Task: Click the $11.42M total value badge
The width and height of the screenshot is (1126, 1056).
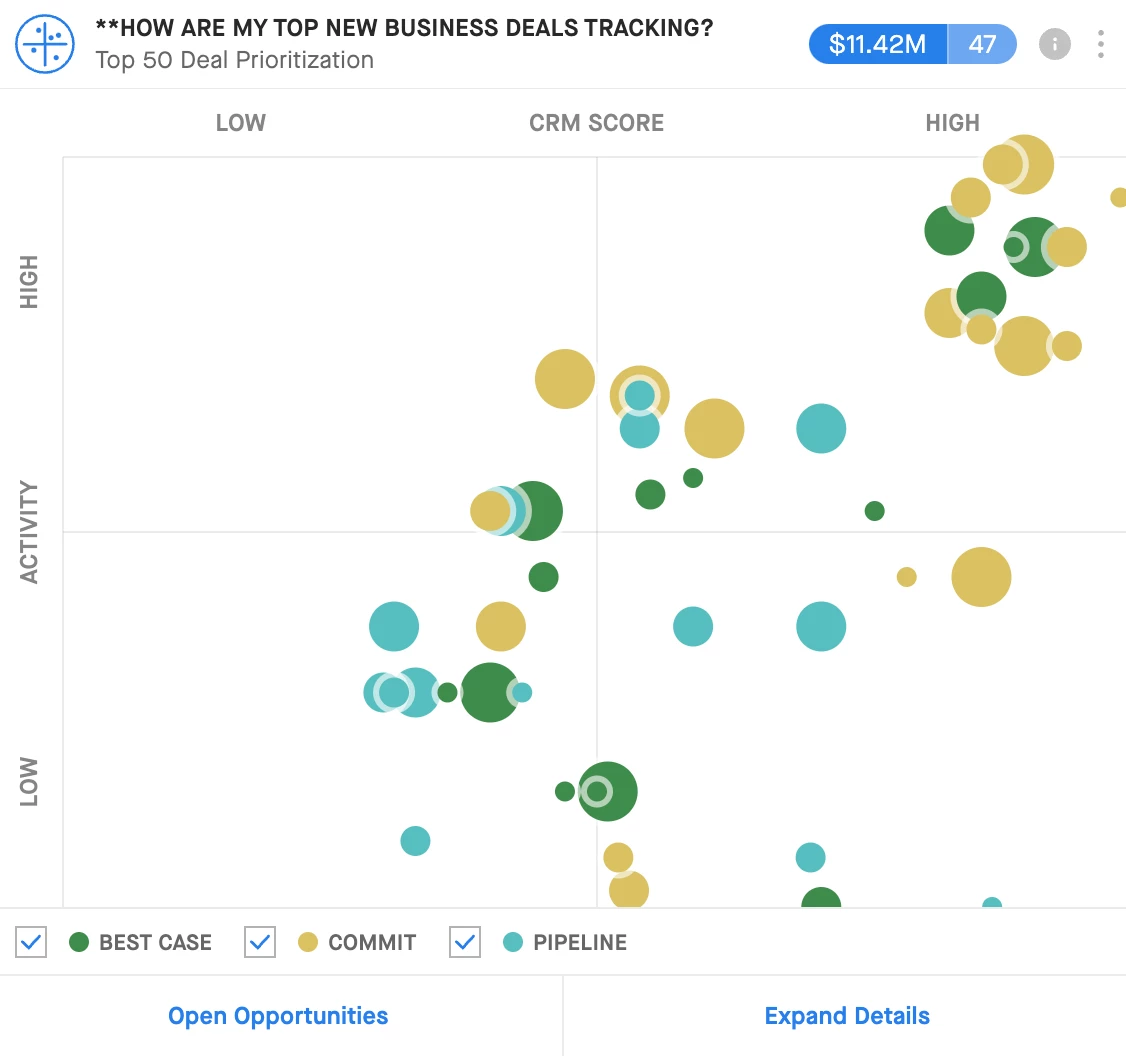Action: pyautogui.click(x=878, y=44)
